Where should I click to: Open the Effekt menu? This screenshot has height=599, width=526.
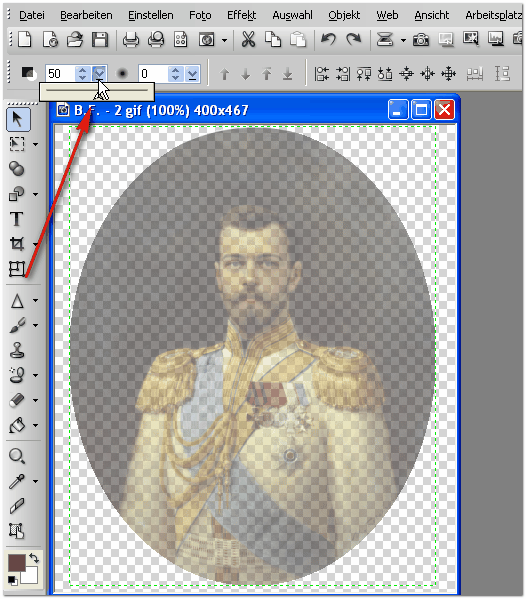pos(241,15)
